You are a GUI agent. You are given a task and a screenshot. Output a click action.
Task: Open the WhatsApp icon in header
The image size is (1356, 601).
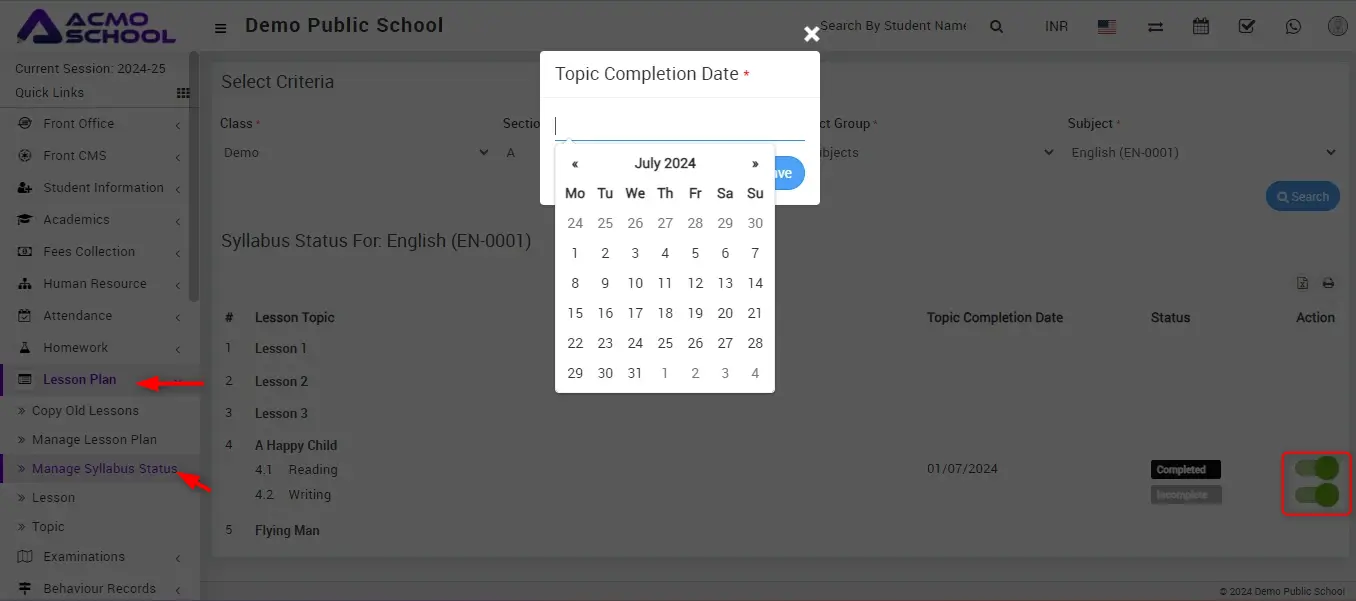[x=1294, y=27]
